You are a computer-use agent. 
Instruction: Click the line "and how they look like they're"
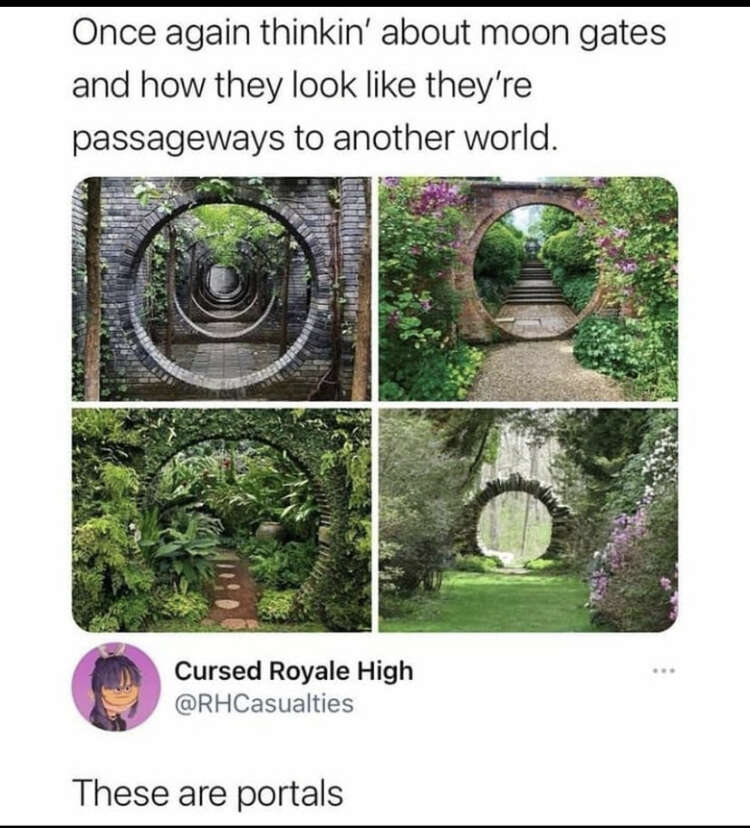pyautogui.click(x=302, y=86)
